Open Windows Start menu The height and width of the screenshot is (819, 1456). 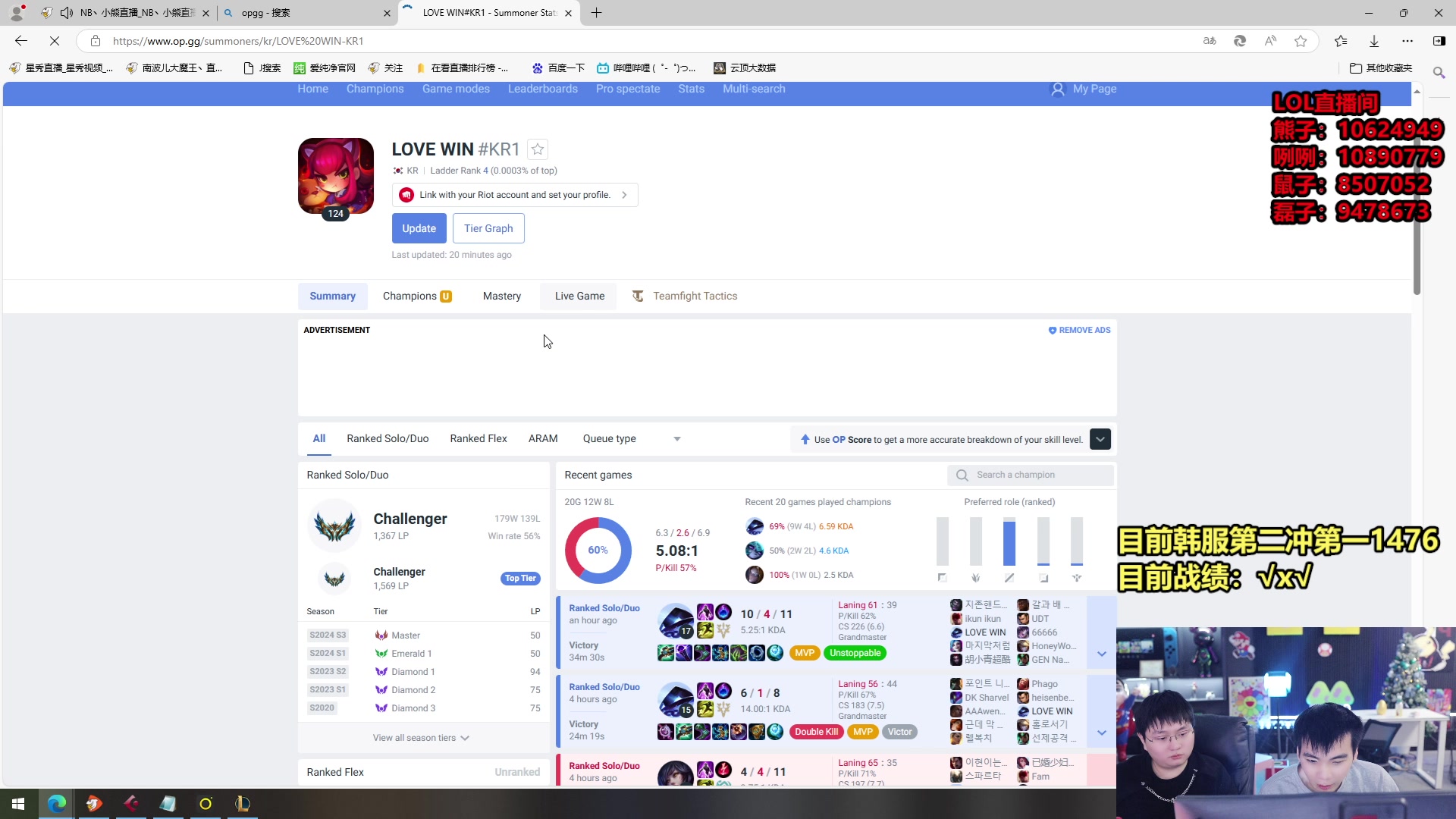click(x=18, y=803)
